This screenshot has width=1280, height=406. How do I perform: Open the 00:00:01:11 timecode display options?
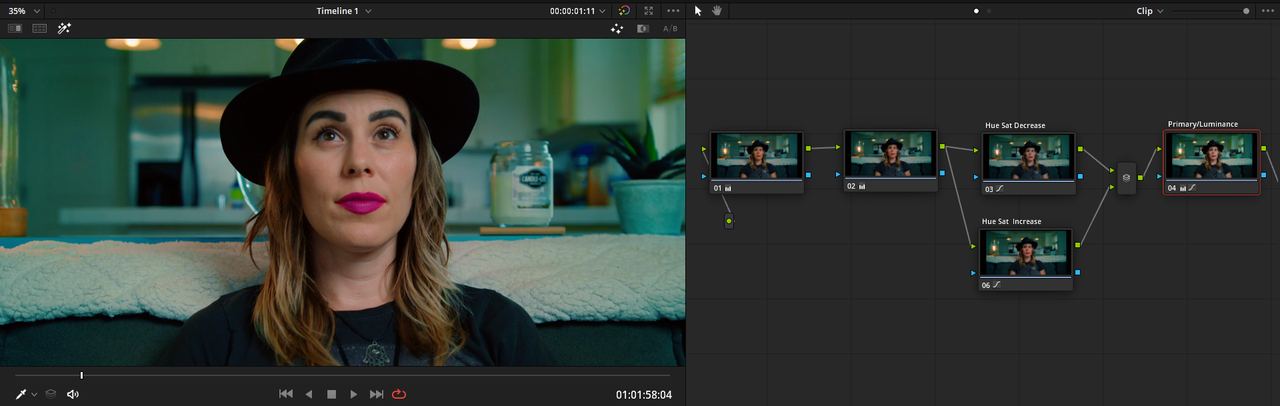point(577,10)
